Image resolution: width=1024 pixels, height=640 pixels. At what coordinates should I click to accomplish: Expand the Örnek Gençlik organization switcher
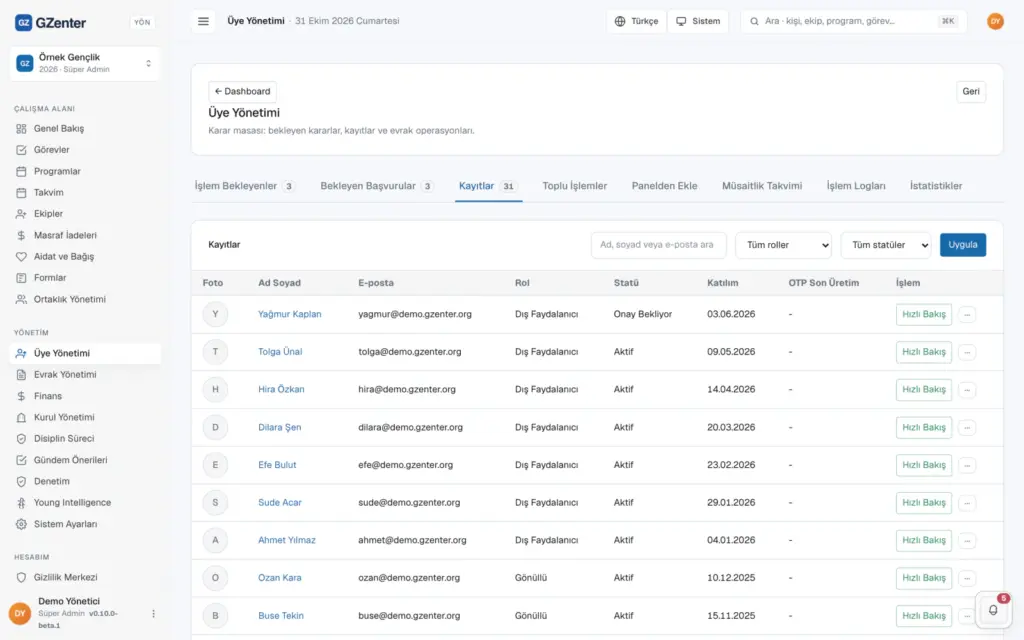click(85, 63)
